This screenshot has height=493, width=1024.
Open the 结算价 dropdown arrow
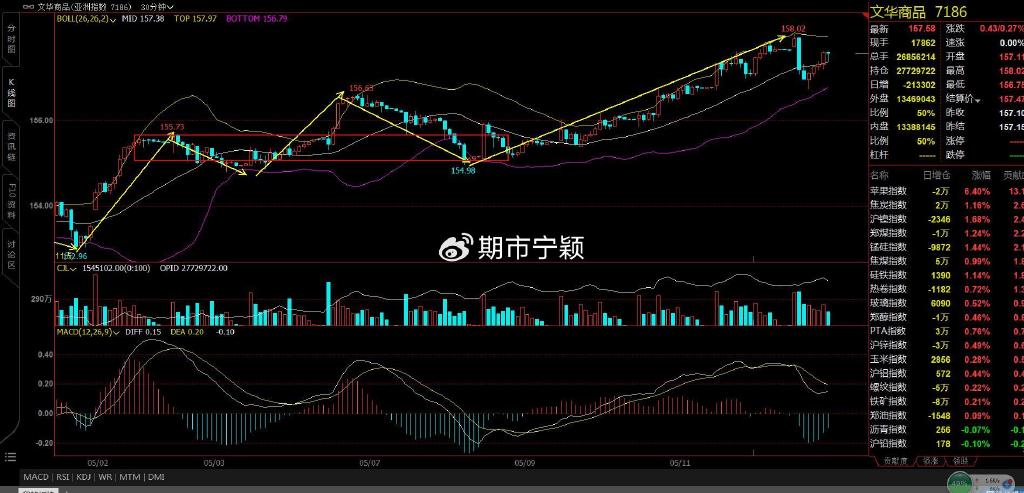(x=978, y=99)
